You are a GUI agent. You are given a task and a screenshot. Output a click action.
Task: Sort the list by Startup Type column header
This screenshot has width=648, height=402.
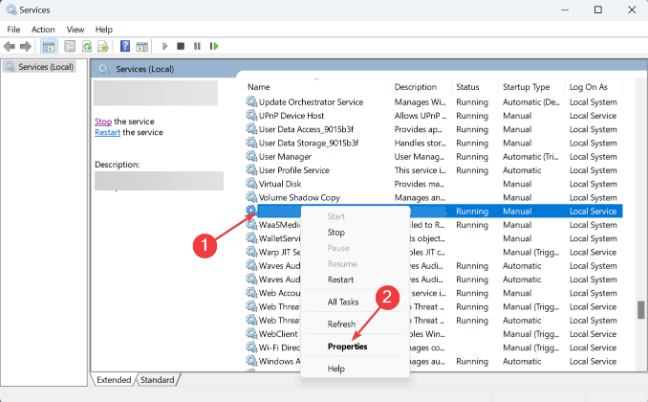[x=526, y=87]
